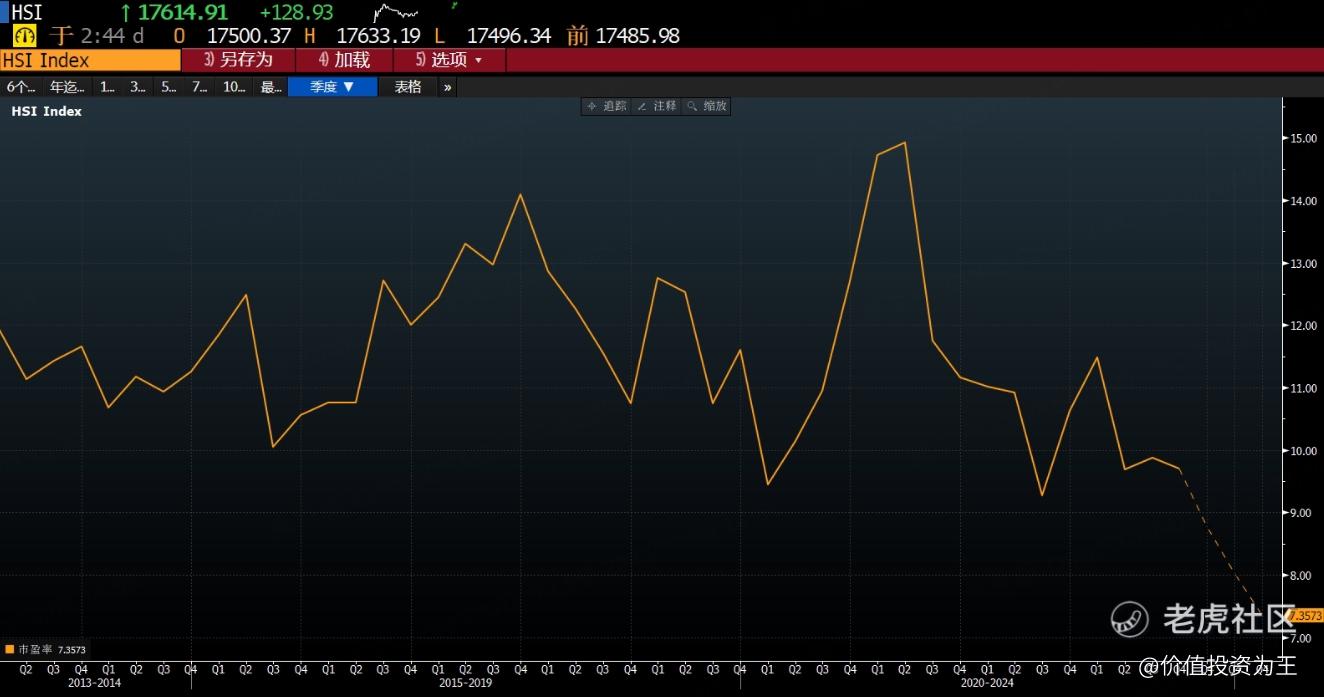This screenshot has width=1324, height=697.
Task: Click the HSI ticker symbol in the header
Action: tap(27, 13)
